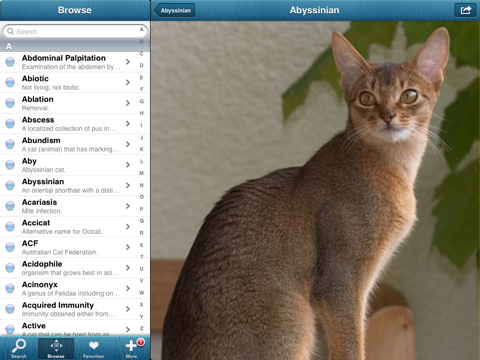
Task: Tap the share icon in top bar
Action: [x=465, y=10]
